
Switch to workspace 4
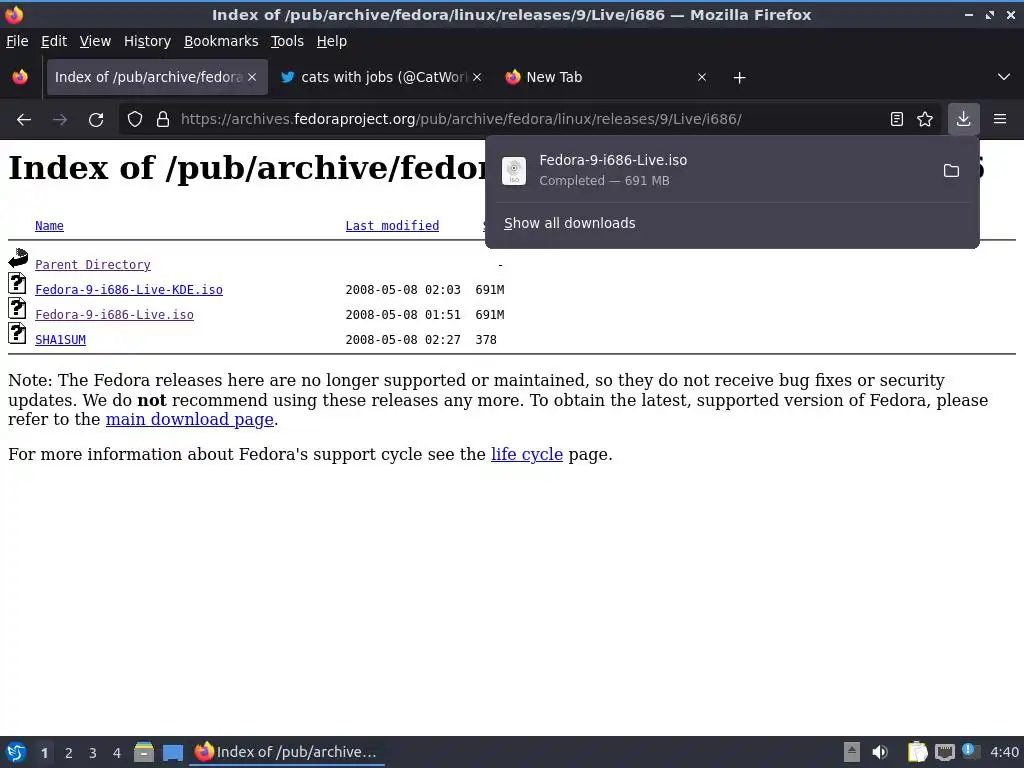click(117, 753)
